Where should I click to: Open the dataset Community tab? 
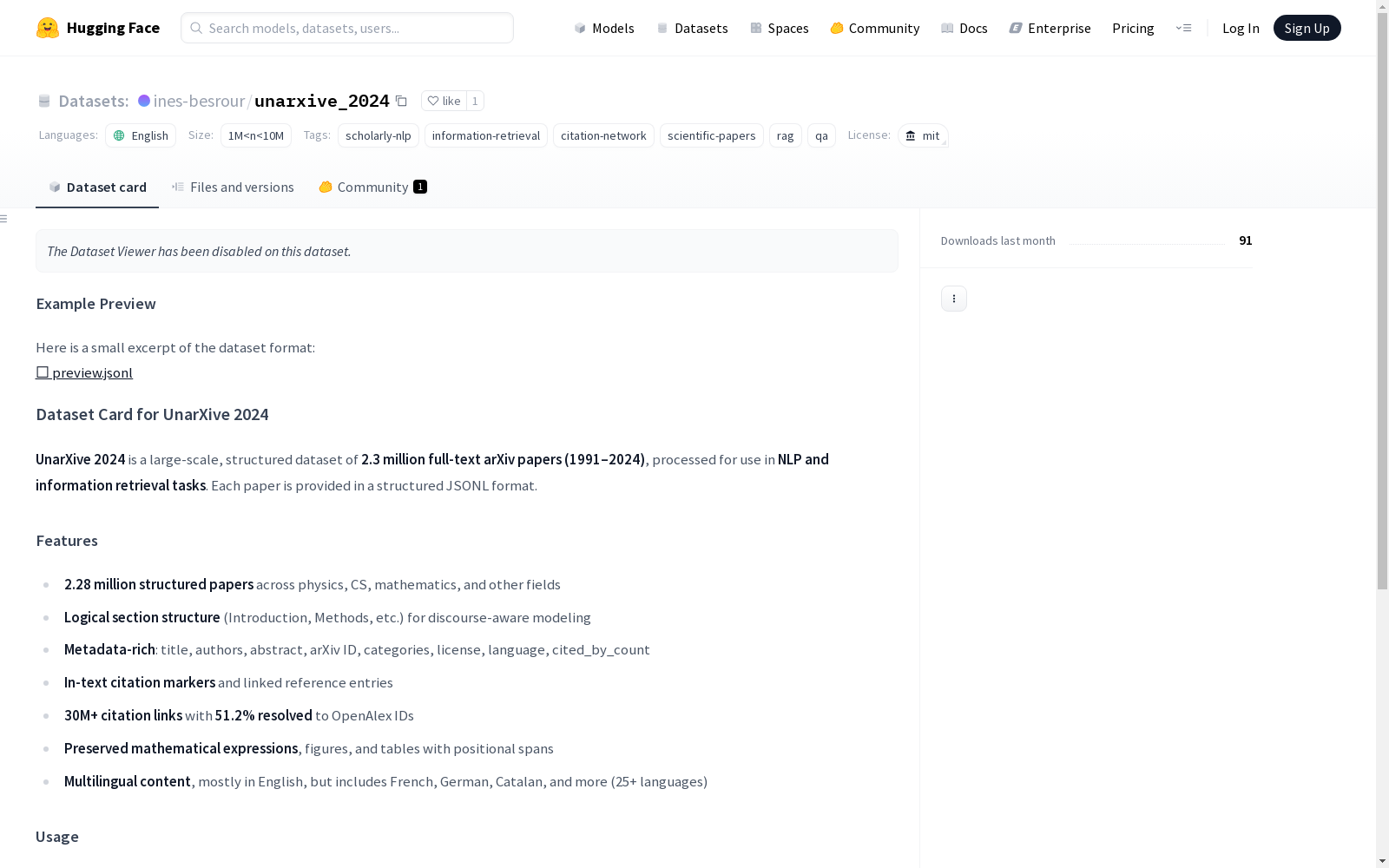click(373, 187)
